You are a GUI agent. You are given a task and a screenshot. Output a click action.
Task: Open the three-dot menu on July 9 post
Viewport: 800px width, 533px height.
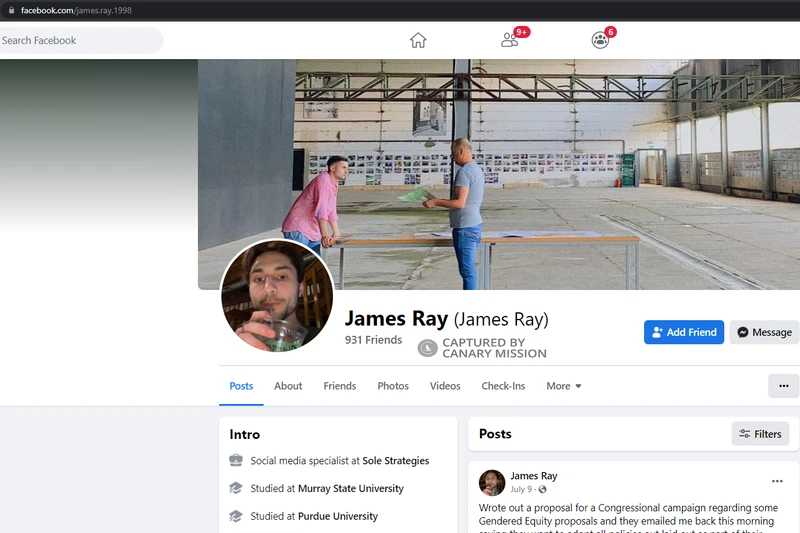(777, 481)
